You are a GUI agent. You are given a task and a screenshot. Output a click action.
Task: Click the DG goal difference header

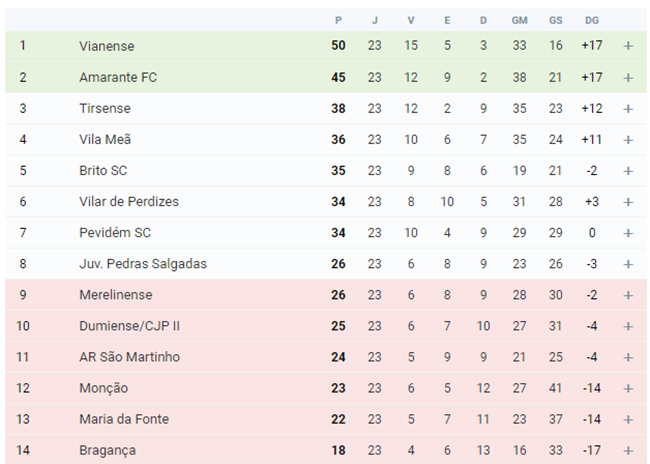pos(592,20)
